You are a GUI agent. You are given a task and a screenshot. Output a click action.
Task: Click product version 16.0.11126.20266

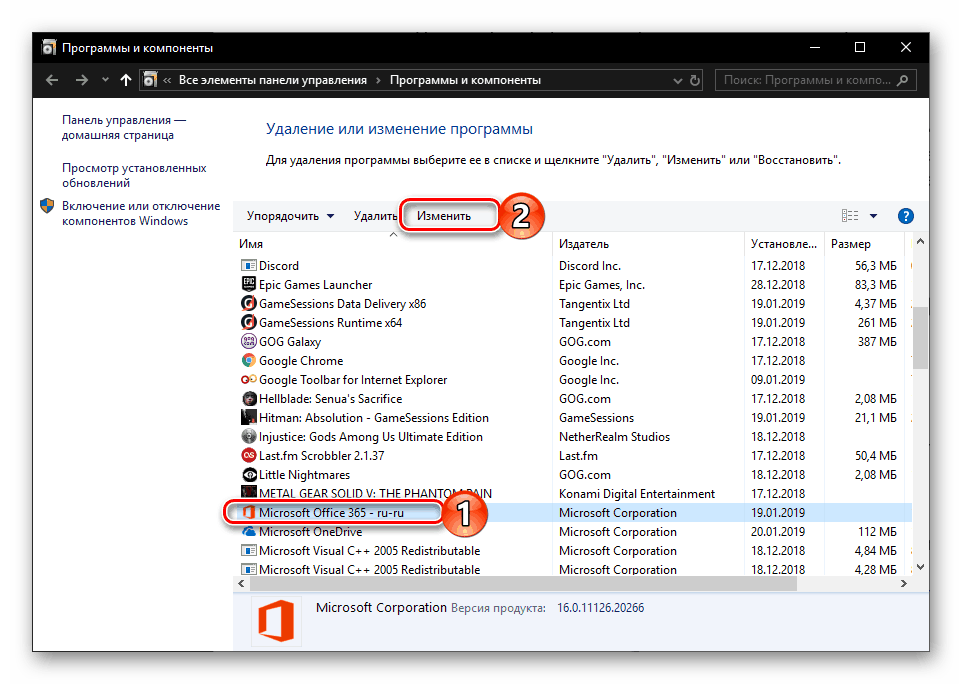tap(601, 608)
